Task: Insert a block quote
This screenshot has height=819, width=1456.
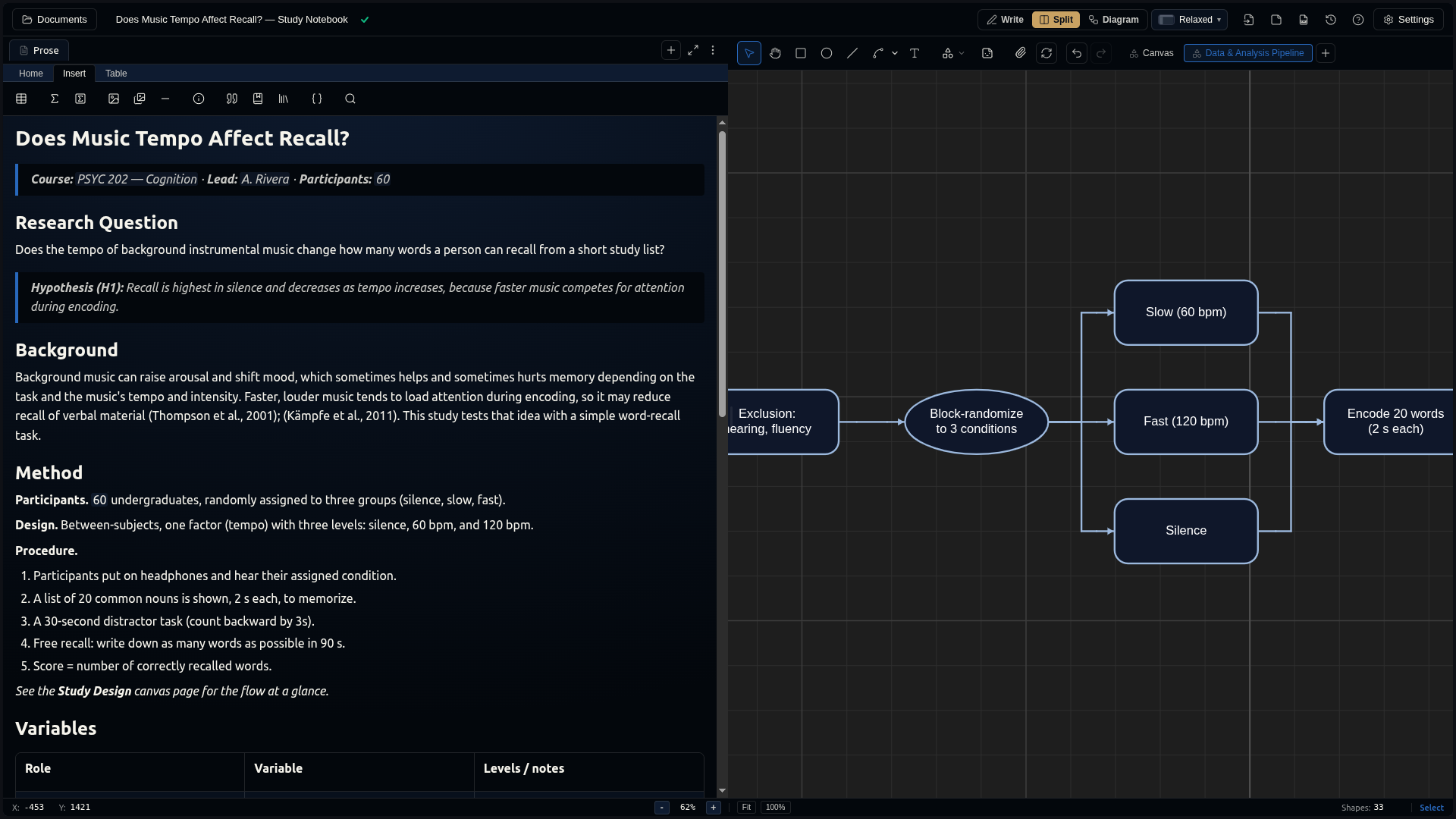Action: [x=232, y=99]
